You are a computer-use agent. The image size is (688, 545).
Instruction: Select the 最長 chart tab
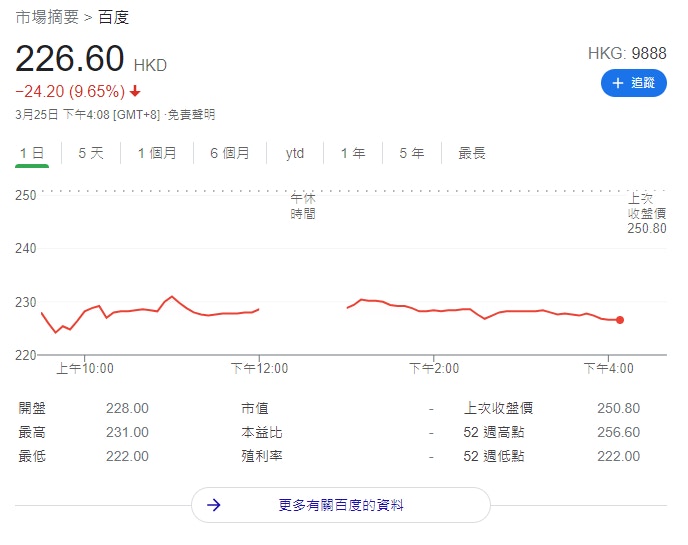[472, 153]
